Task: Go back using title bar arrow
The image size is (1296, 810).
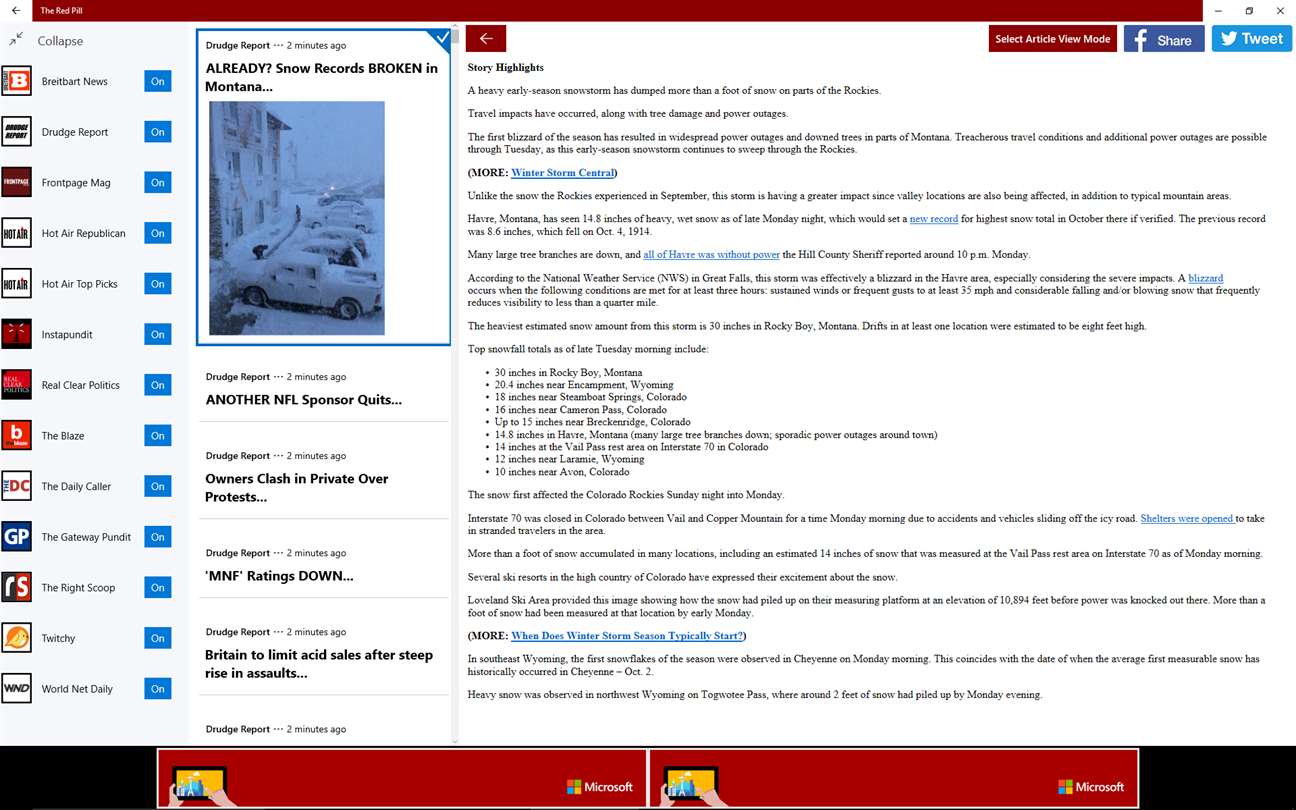Action: point(16,10)
